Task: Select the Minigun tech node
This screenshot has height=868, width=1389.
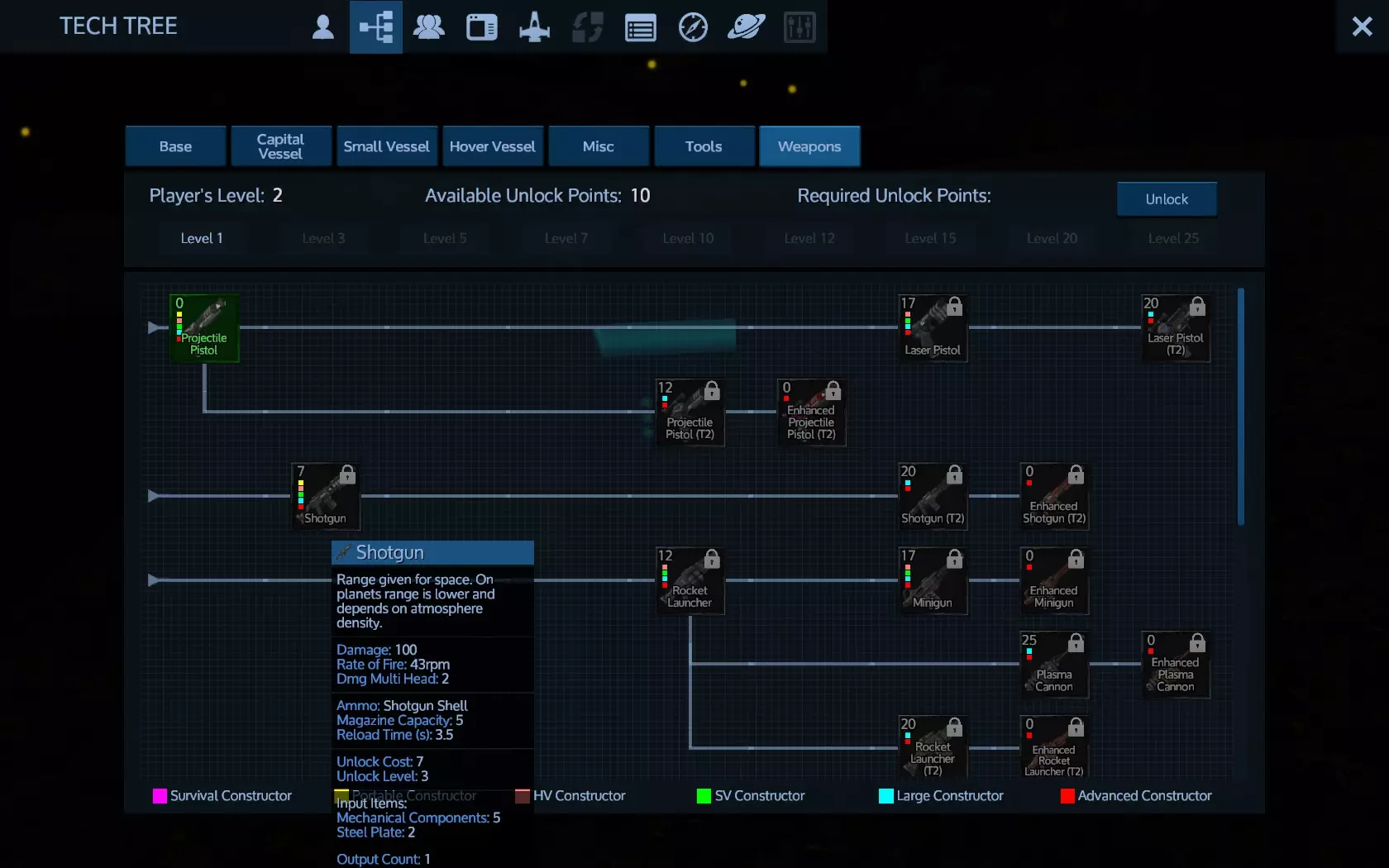Action: 933,581
